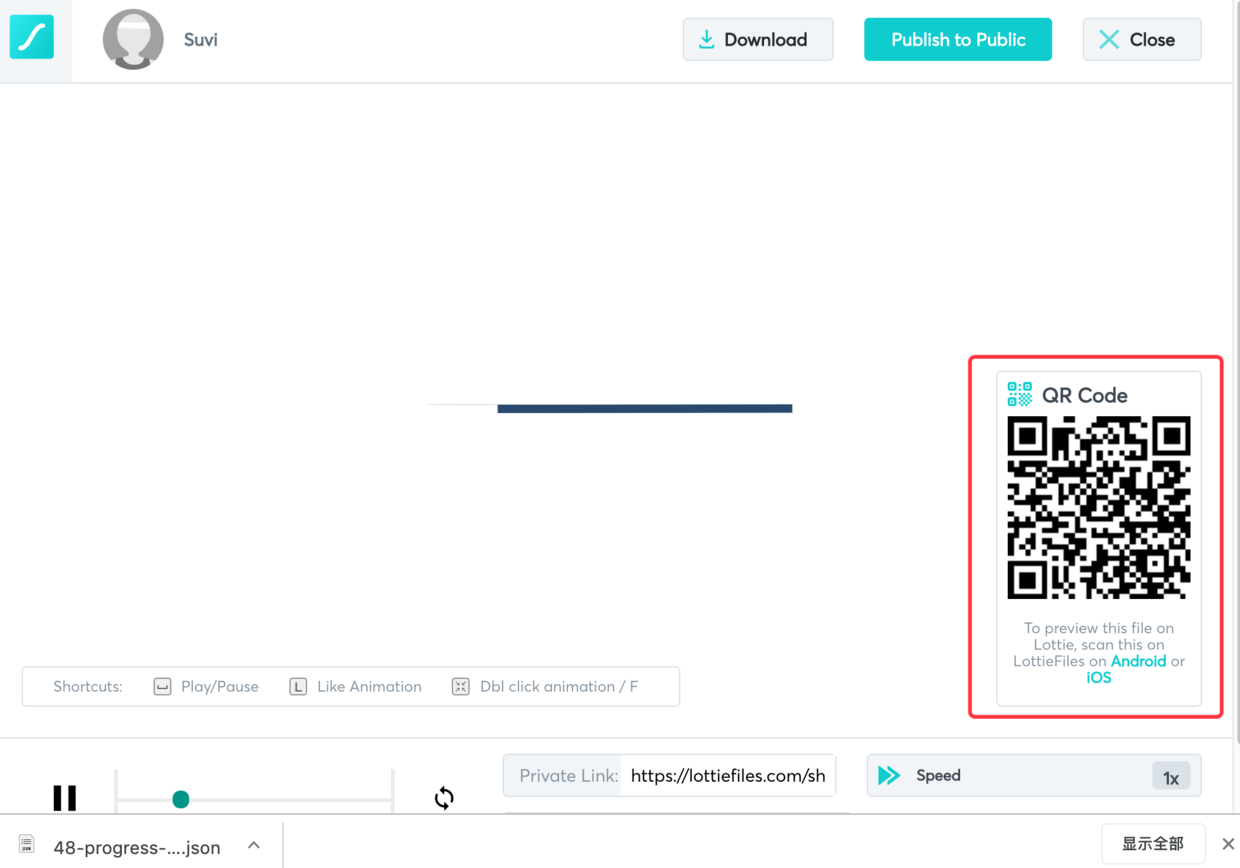Screen dimensions: 1240x868
Task: Click the downloaded JSON file icon
Action: [x=27, y=845]
